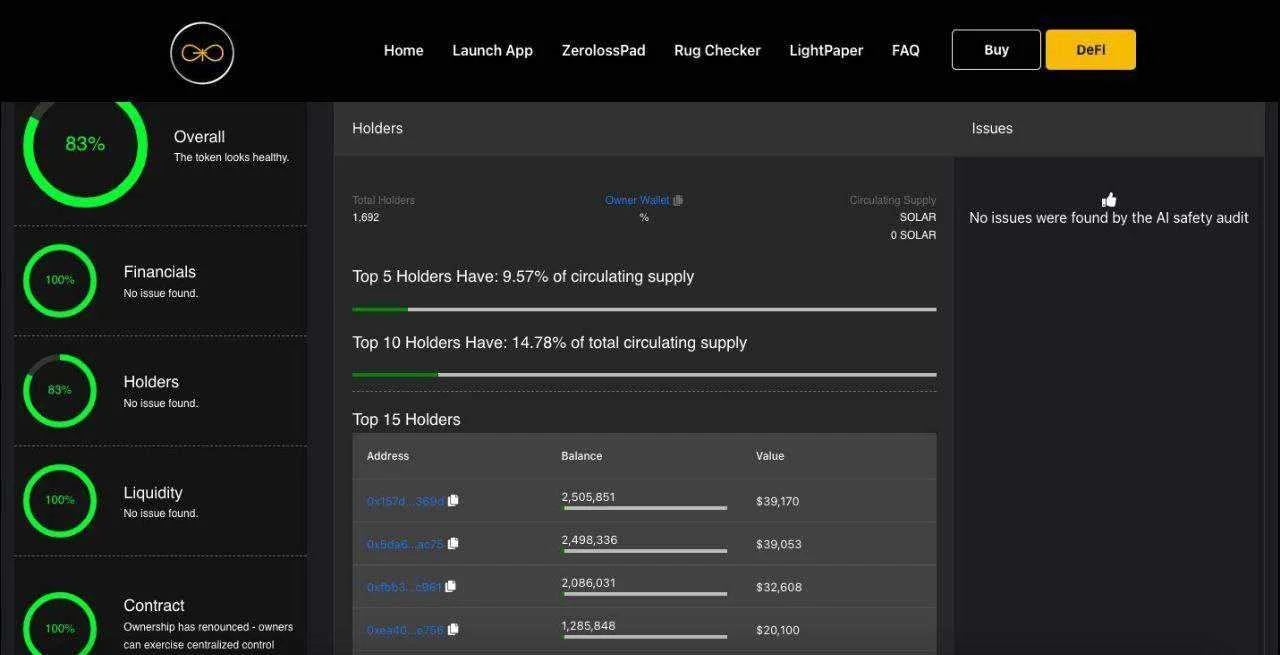Click the Total Holders value 1.692
Screen dimensions: 1280x655
(366, 217)
